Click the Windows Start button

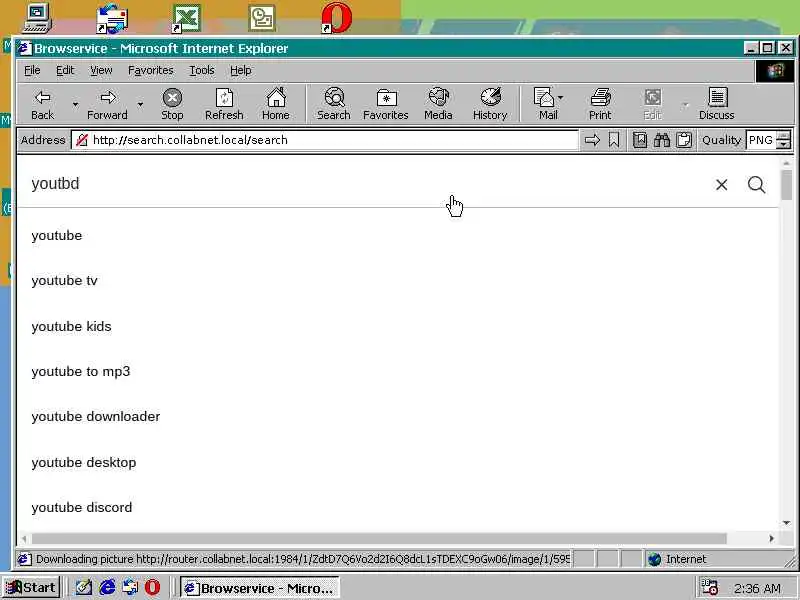coord(32,588)
